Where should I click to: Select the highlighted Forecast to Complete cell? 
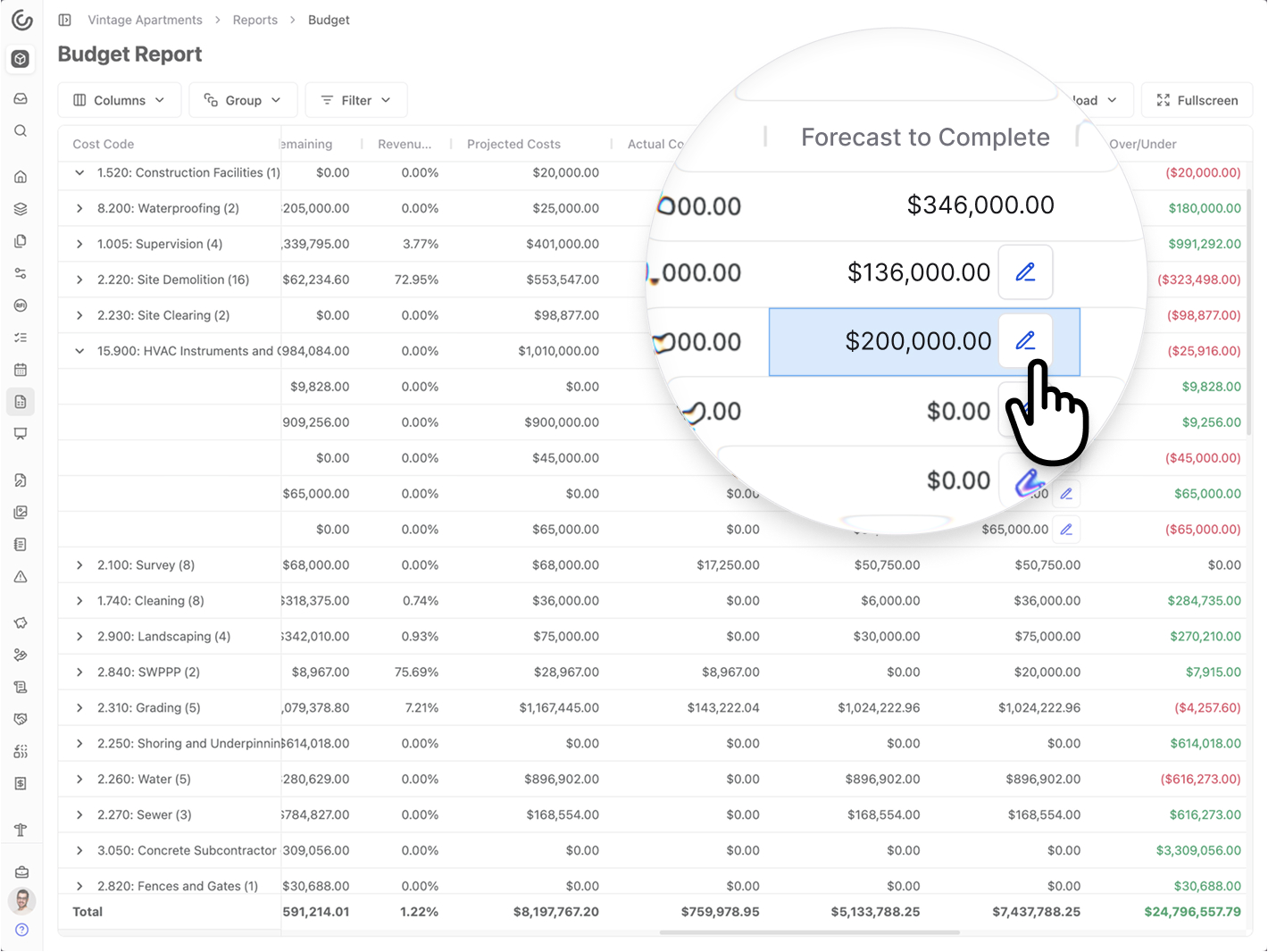pyautogui.click(x=918, y=341)
